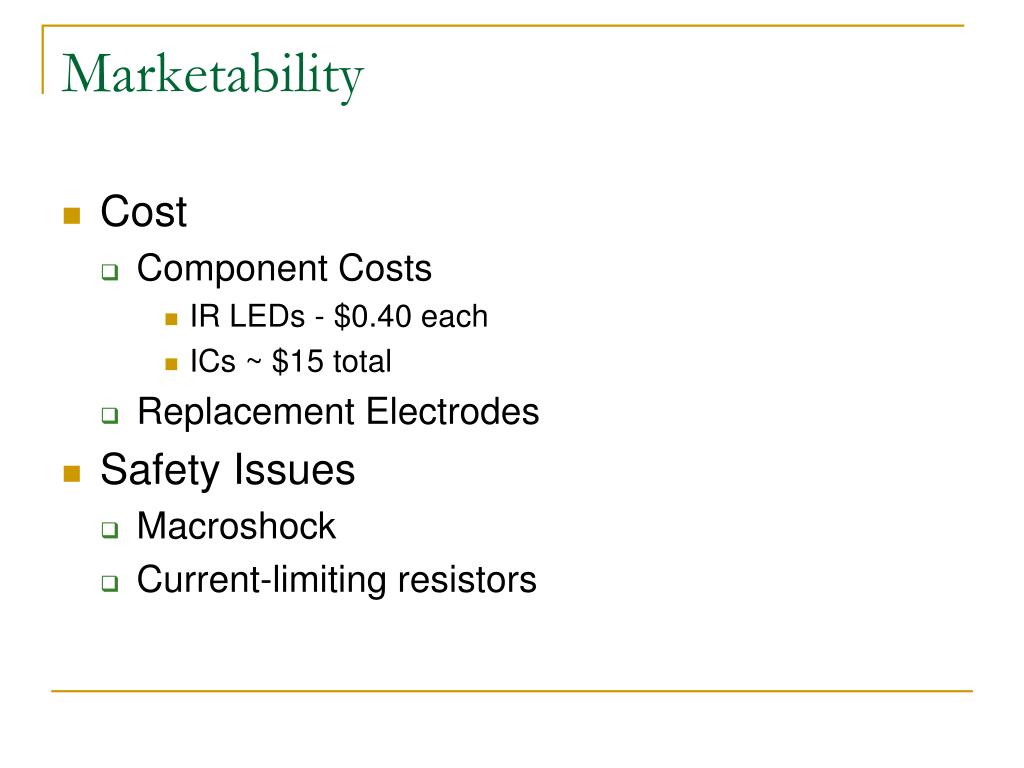Click the Marketability slide title

213,76
